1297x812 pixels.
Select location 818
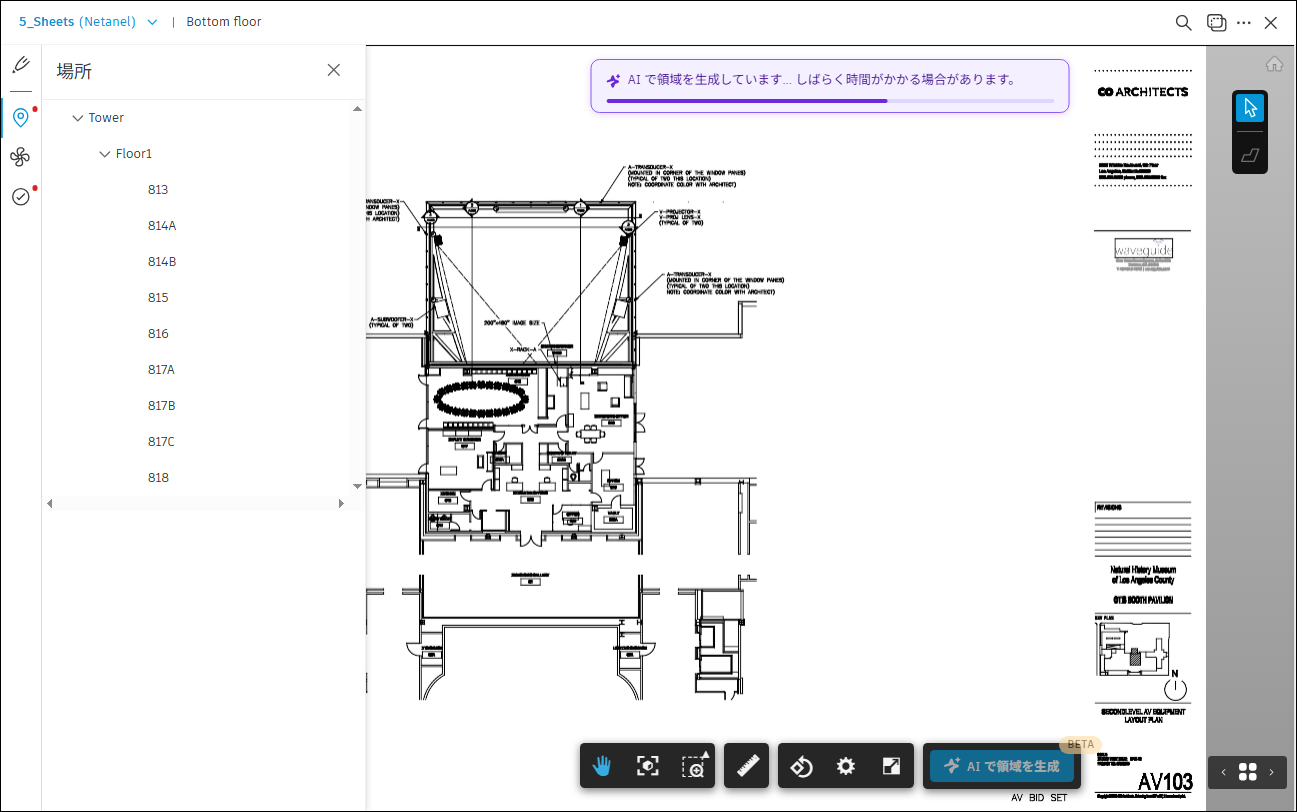(158, 478)
